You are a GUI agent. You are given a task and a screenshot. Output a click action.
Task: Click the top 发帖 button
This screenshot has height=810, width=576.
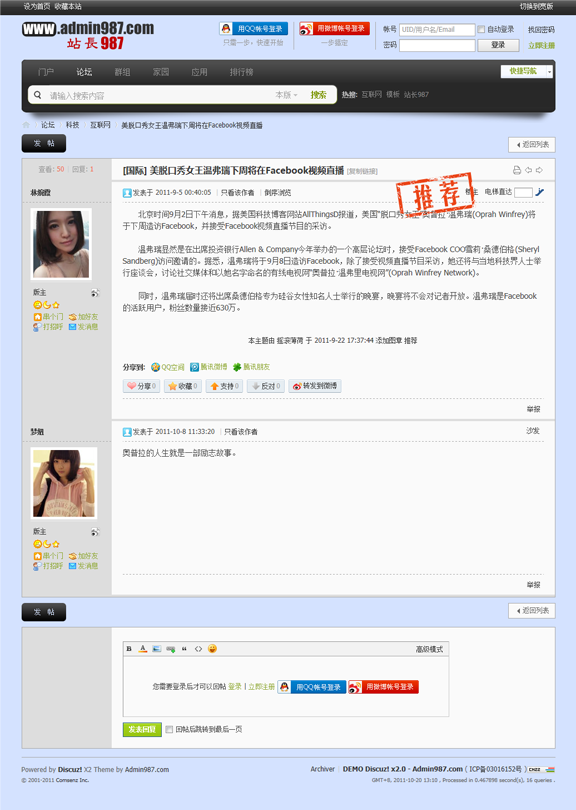point(44,144)
